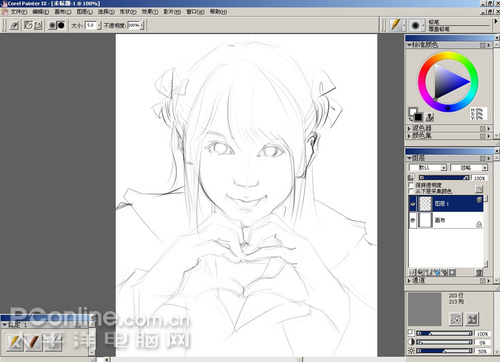Click the reset tool icon in property bar
500x362 pixels.
pos(14,25)
